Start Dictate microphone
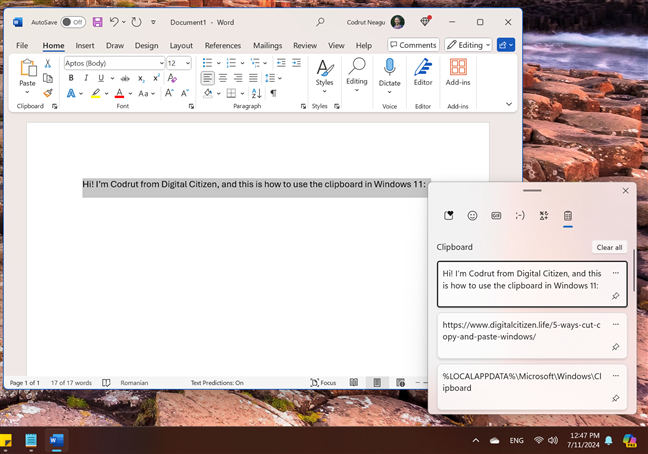Screen dimensions: 648x454 [389, 67]
